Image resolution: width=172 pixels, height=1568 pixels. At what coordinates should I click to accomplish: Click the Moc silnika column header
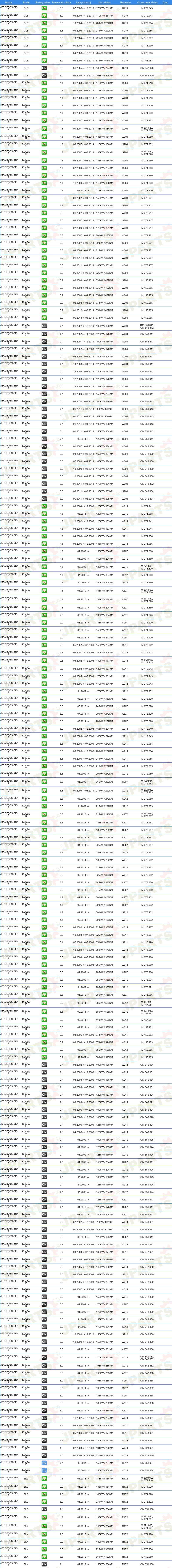104,2
